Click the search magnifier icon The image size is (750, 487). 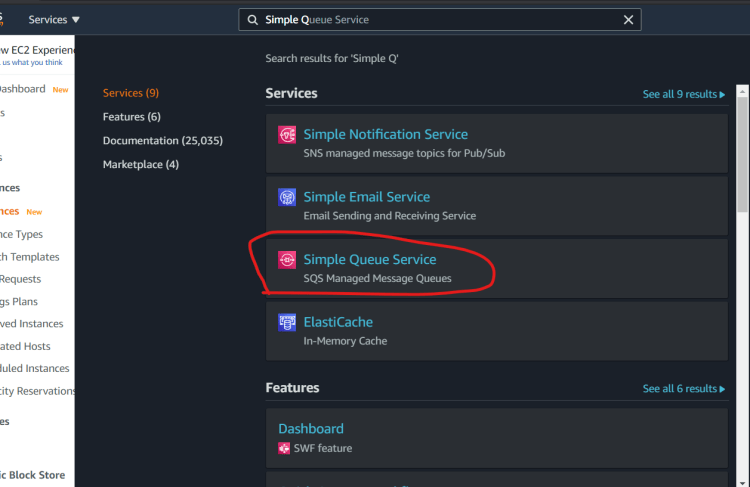[253, 20]
